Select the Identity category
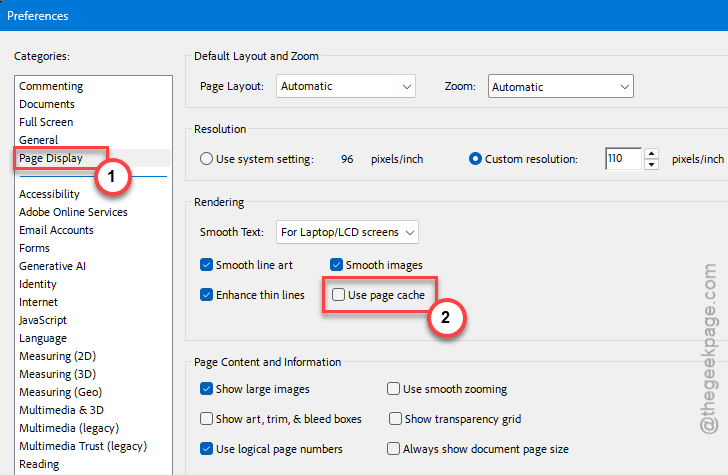Image resolution: width=728 pixels, height=475 pixels. 38,284
